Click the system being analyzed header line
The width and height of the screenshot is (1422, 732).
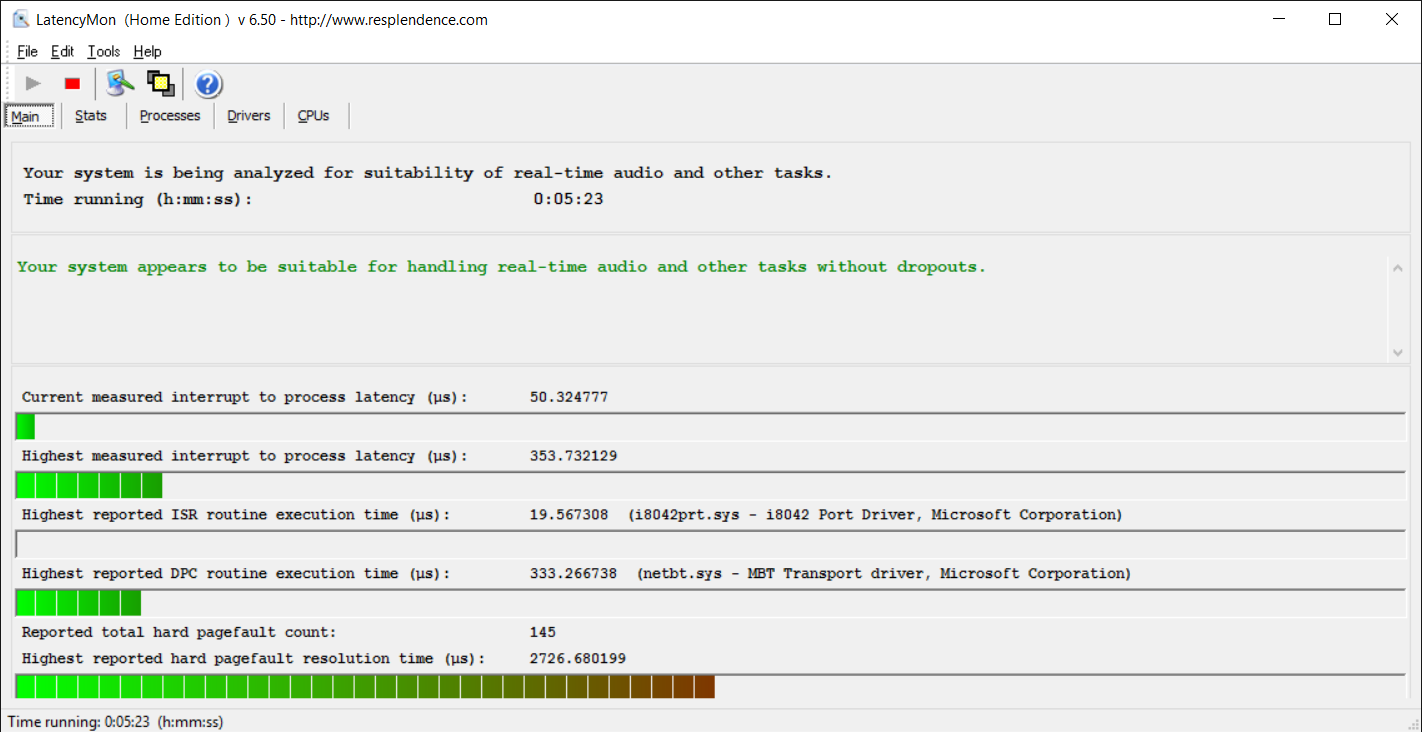coord(428,173)
